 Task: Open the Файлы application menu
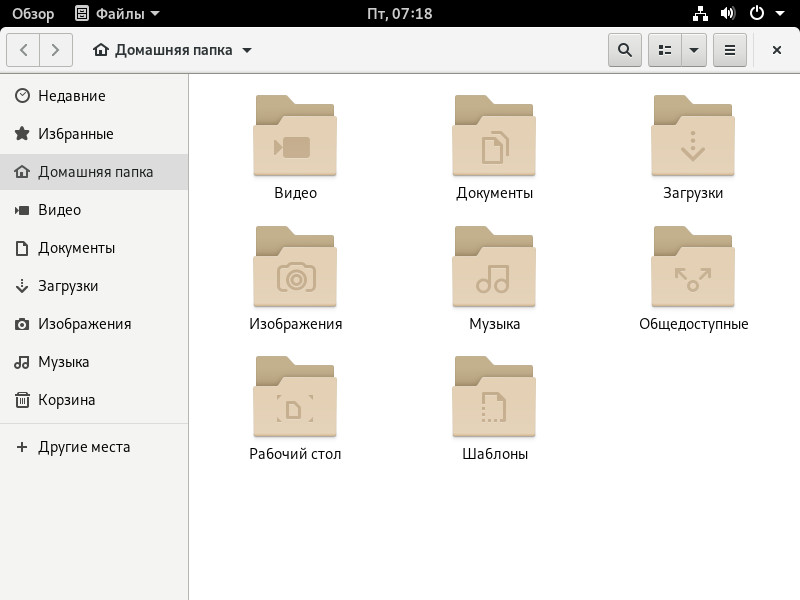point(117,13)
